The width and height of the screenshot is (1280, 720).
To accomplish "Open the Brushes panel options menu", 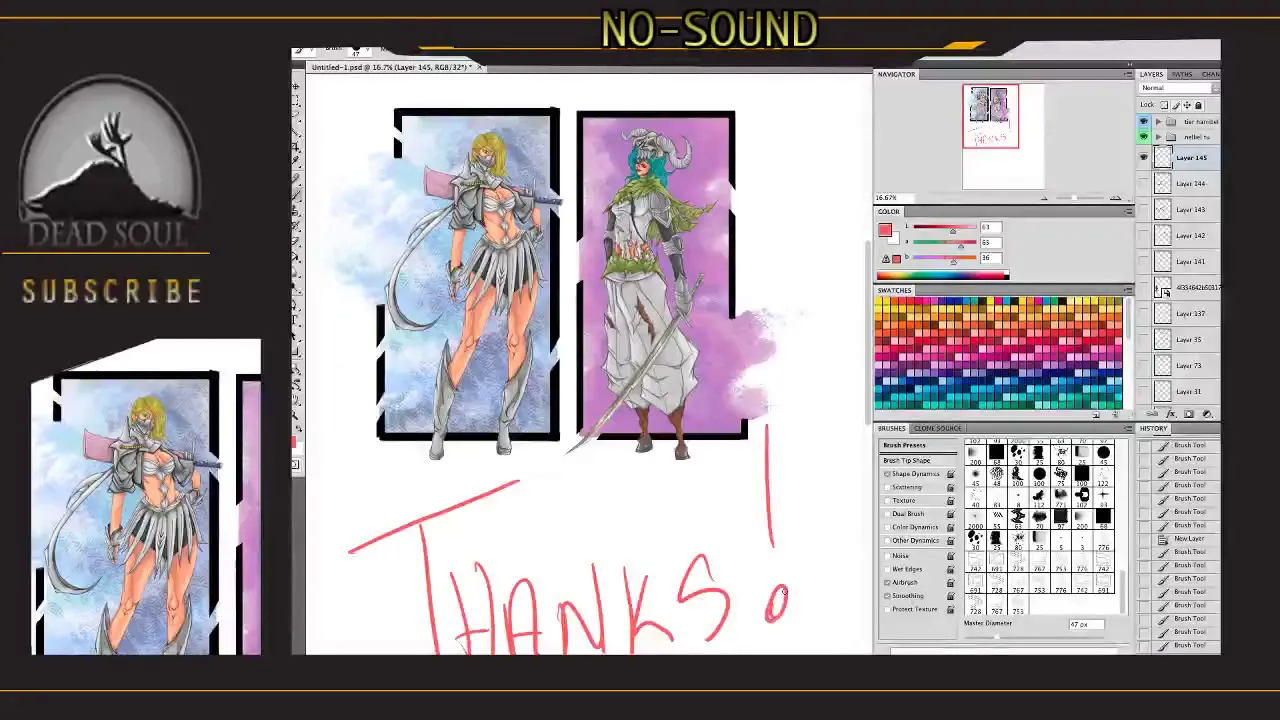I will point(1129,428).
